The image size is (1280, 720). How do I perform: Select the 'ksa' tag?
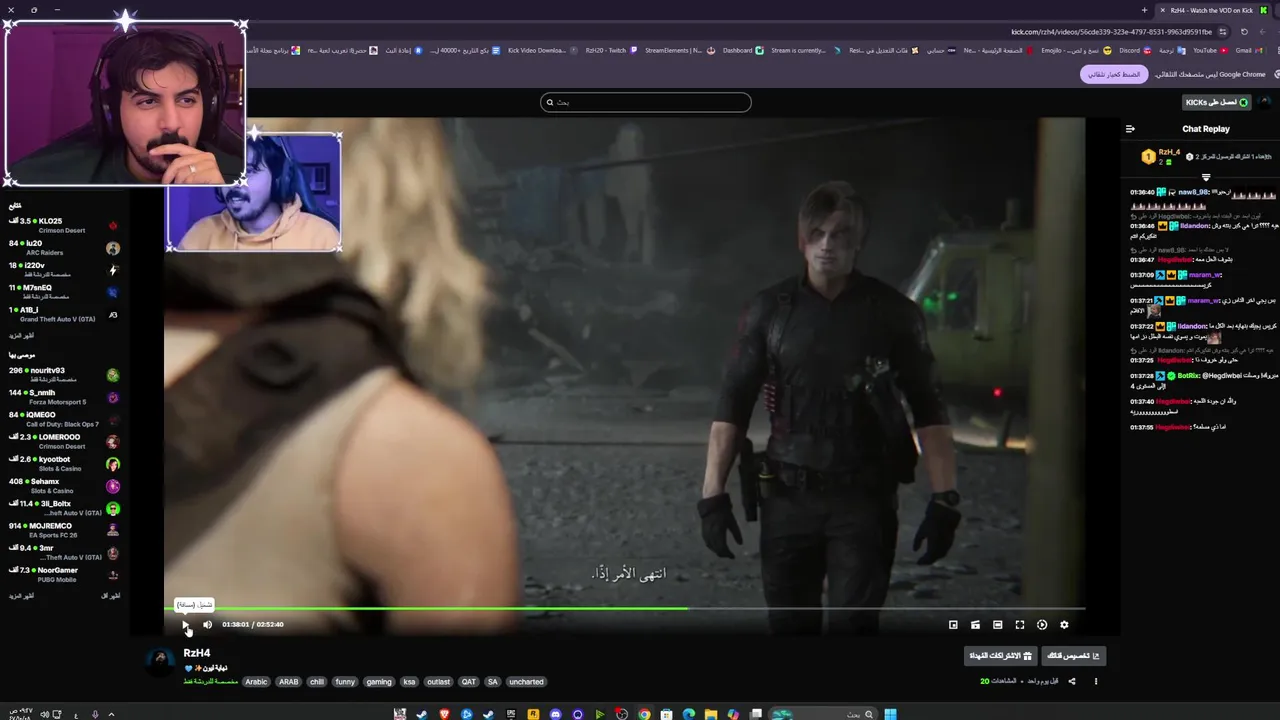pyautogui.click(x=409, y=682)
